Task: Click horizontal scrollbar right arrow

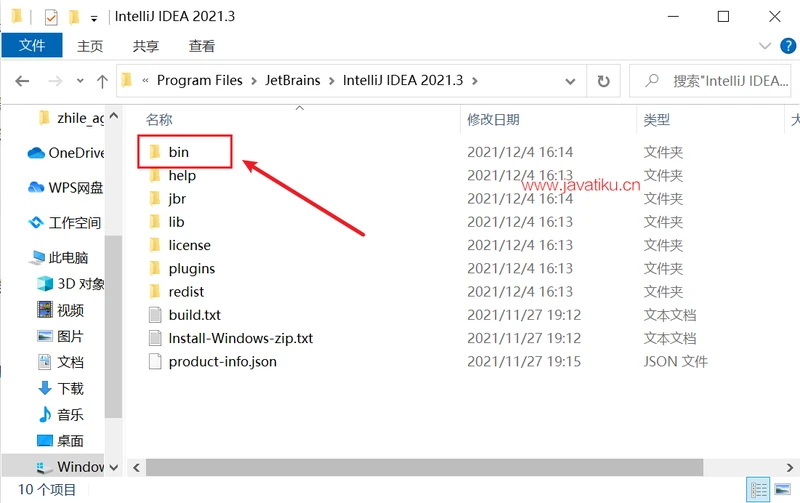Action: [x=790, y=467]
